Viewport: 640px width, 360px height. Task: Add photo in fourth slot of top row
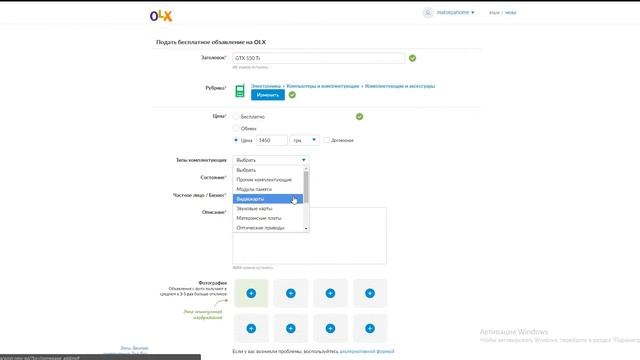tap(370, 293)
